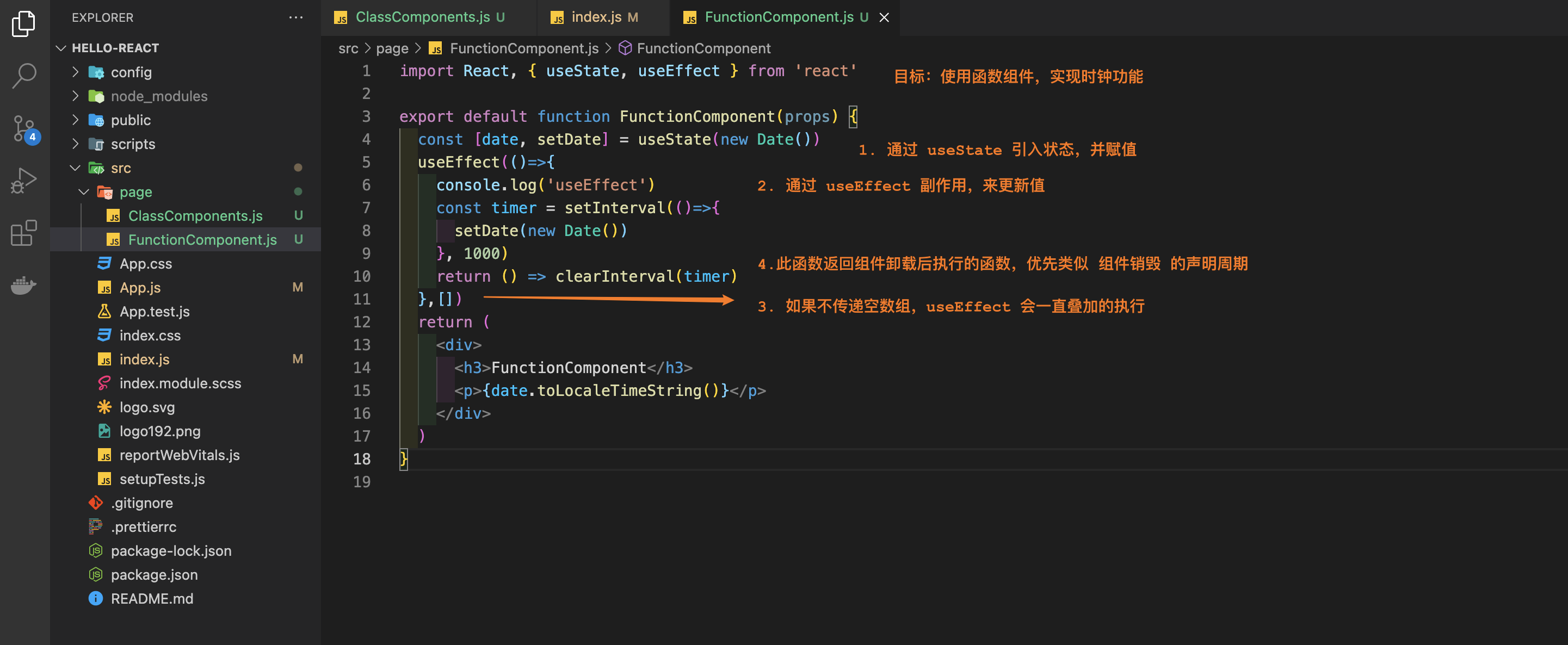Image resolution: width=1568 pixels, height=645 pixels.
Task: Click toLocaleTimeString on line 15
Action: [619, 390]
